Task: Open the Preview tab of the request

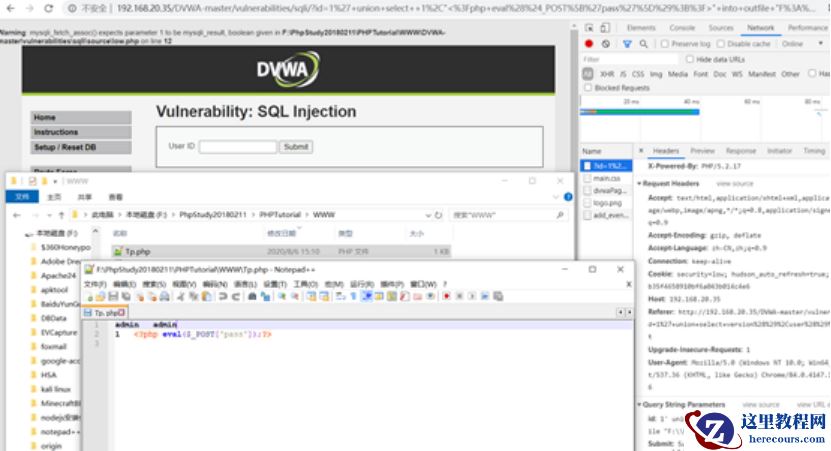Action: pyautogui.click(x=702, y=151)
